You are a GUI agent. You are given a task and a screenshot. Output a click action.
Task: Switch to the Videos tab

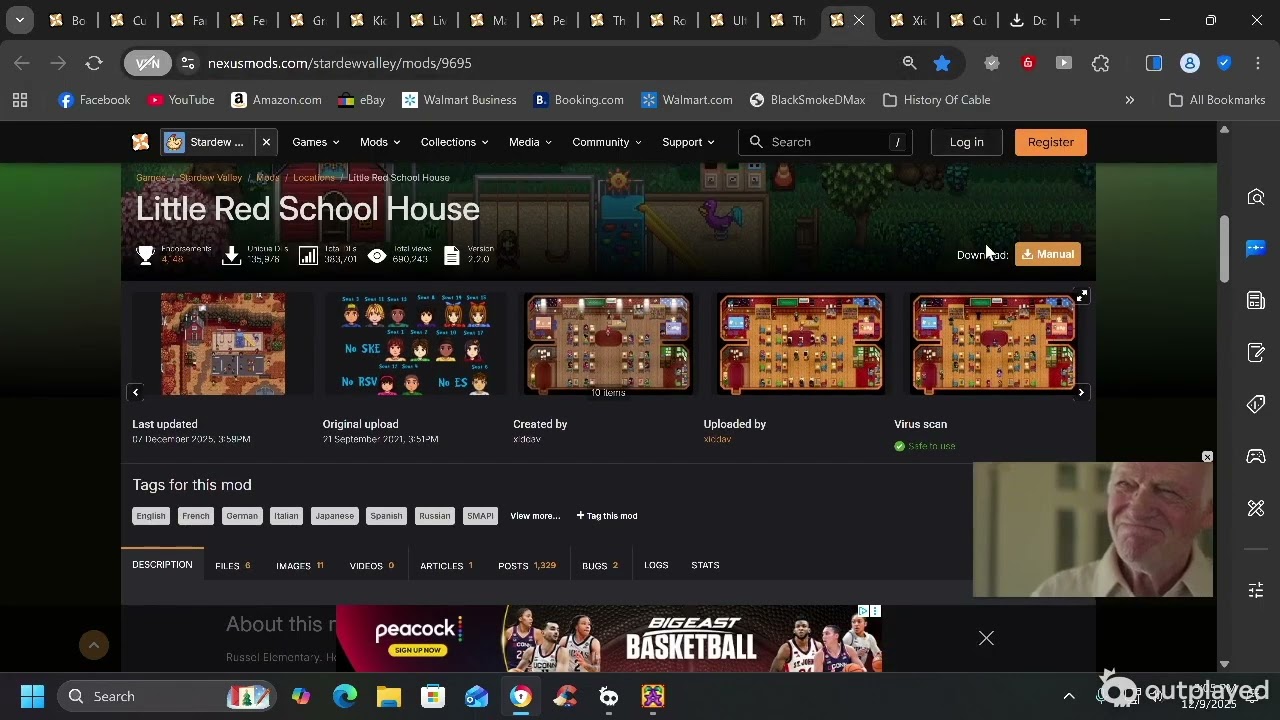click(372, 566)
